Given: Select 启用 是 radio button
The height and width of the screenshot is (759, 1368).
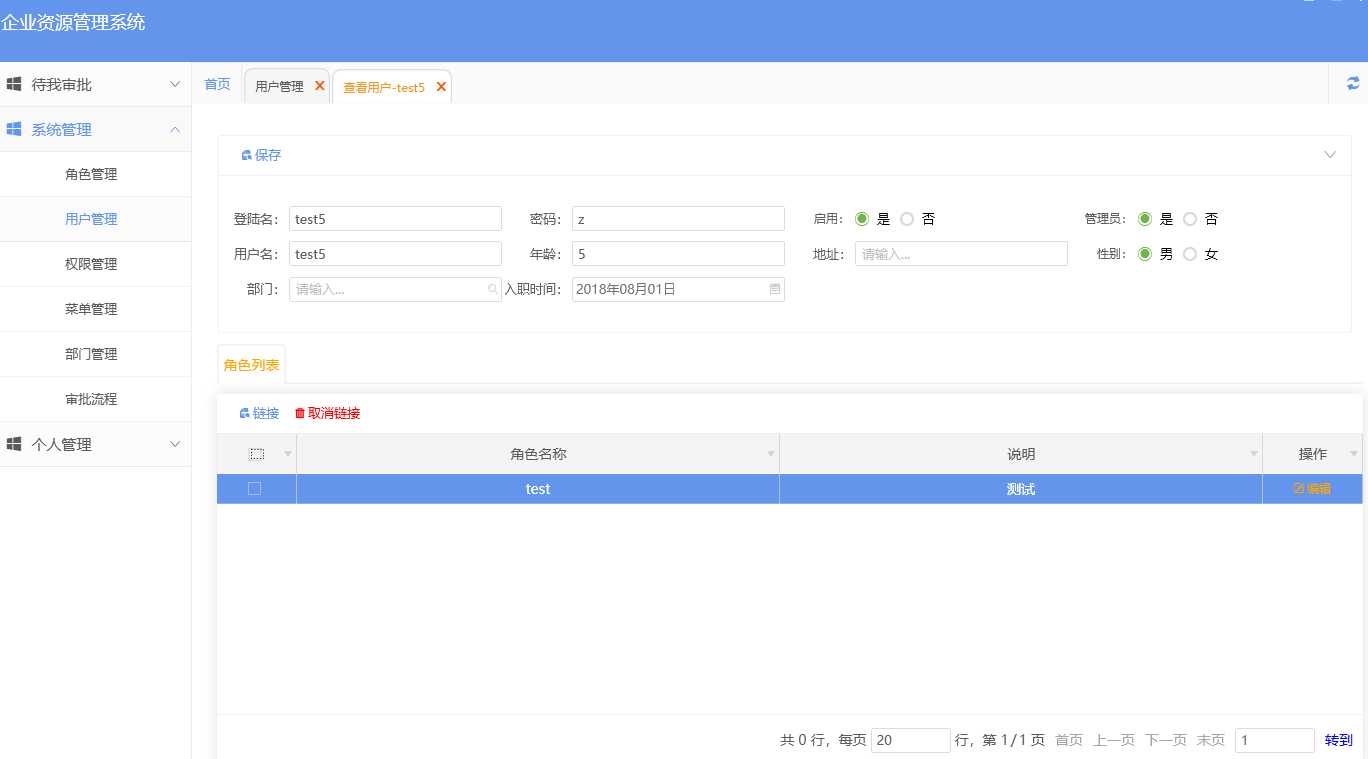Looking at the screenshot, I should coord(862,219).
